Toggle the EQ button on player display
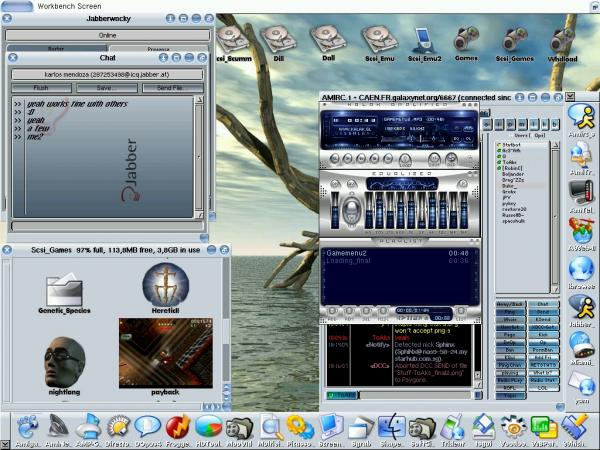Image resolution: width=600 pixels, height=450 pixels. click(x=457, y=139)
